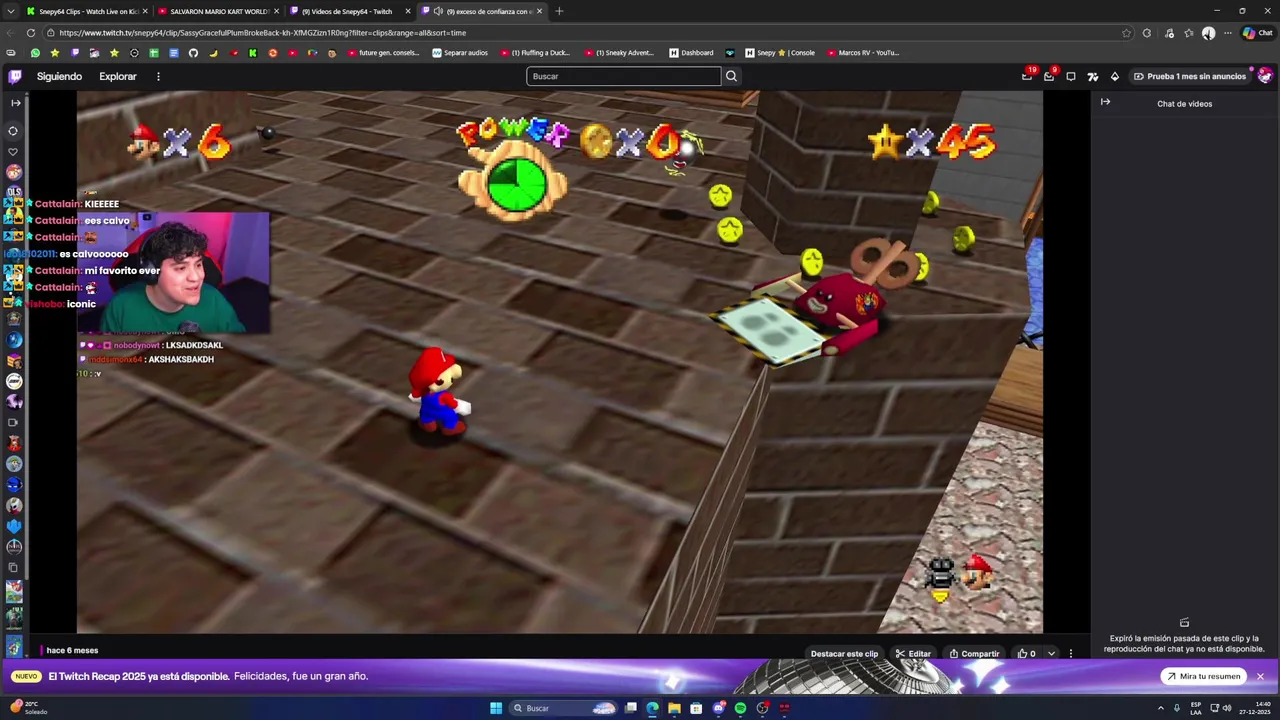Switch to Snepy64 Clips Kick tab
Viewport: 1280px width, 720px height.
[x=87, y=11]
